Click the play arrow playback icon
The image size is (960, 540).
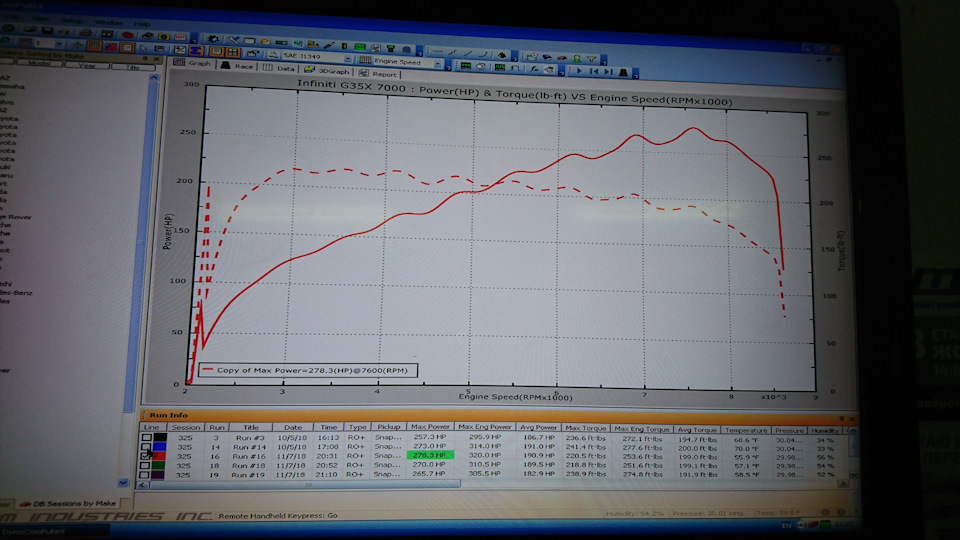579,72
